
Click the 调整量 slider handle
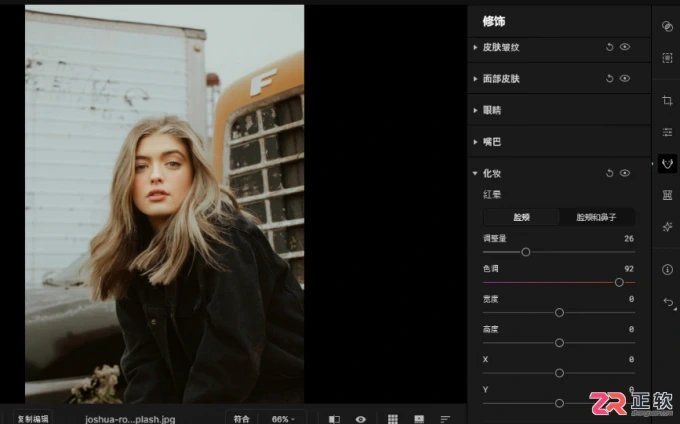click(526, 252)
